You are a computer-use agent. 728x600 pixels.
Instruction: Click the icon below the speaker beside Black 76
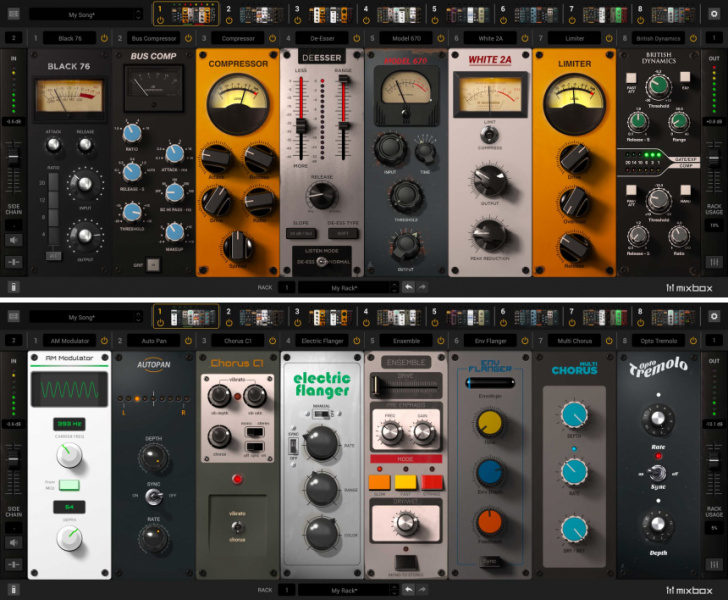pyautogui.click(x=13, y=262)
